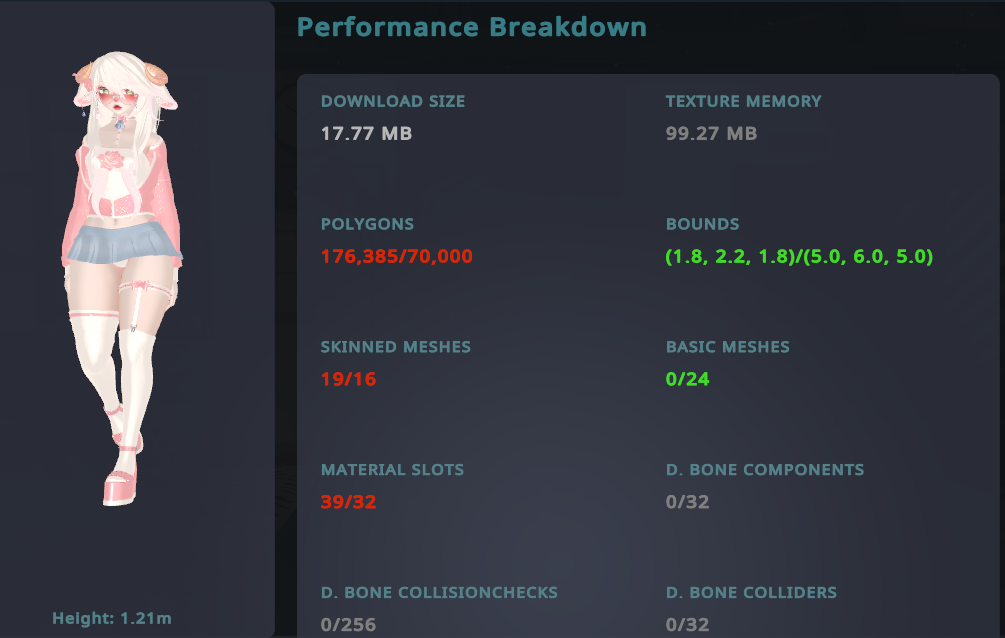The width and height of the screenshot is (1005, 638).
Task: Click the red 19/16 skinned meshes value
Action: (x=348, y=379)
